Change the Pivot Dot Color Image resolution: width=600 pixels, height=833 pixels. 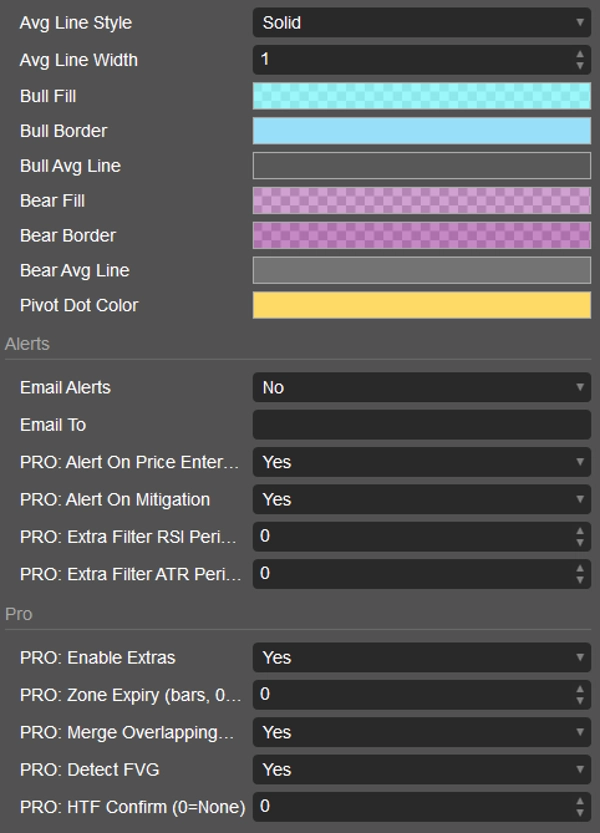point(420,305)
